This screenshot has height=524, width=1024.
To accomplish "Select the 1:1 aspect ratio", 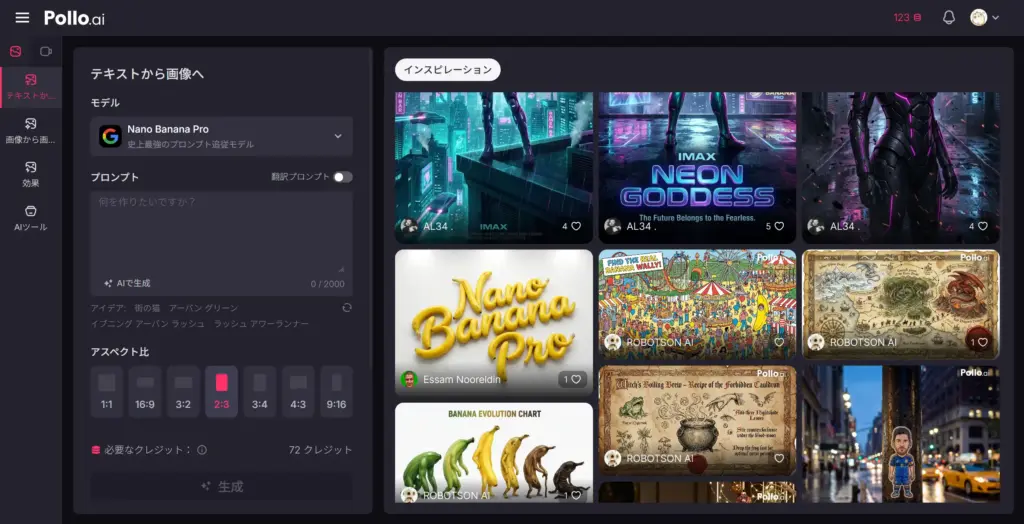I will [107, 391].
